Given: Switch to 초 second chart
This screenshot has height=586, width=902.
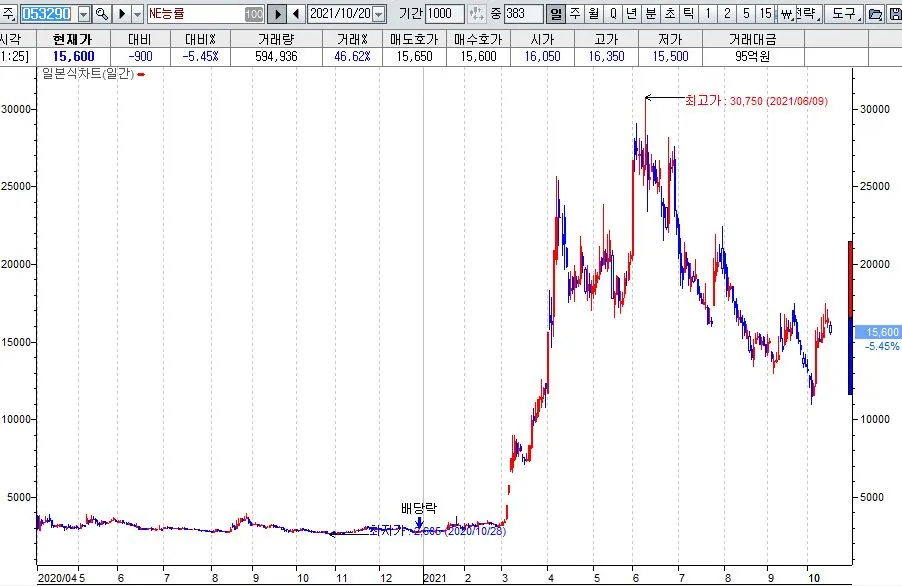Looking at the screenshot, I should pos(670,13).
